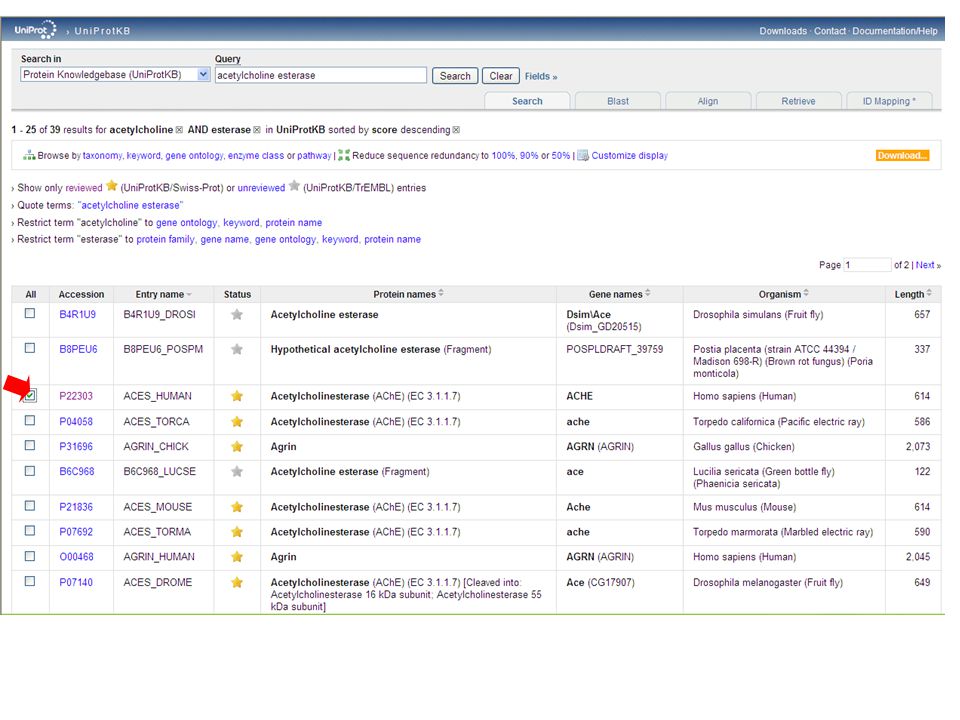Click the status star for AGRIN_HUMAN
This screenshot has width=960, height=720.
click(x=237, y=557)
